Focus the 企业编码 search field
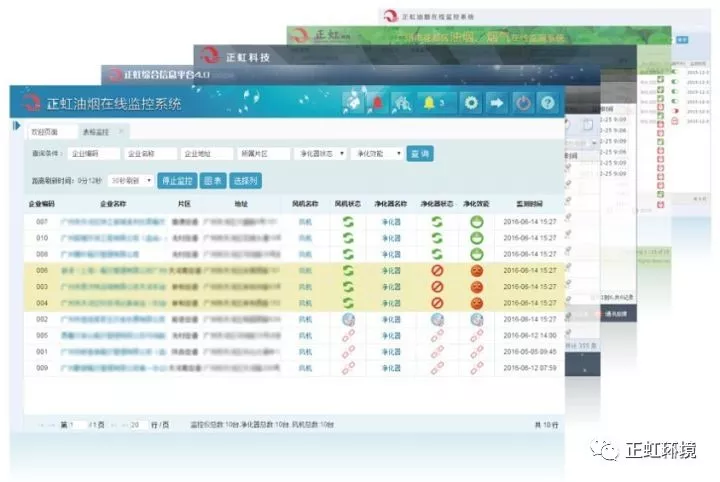Viewport: 720px width, 482px height. [94, 154]
